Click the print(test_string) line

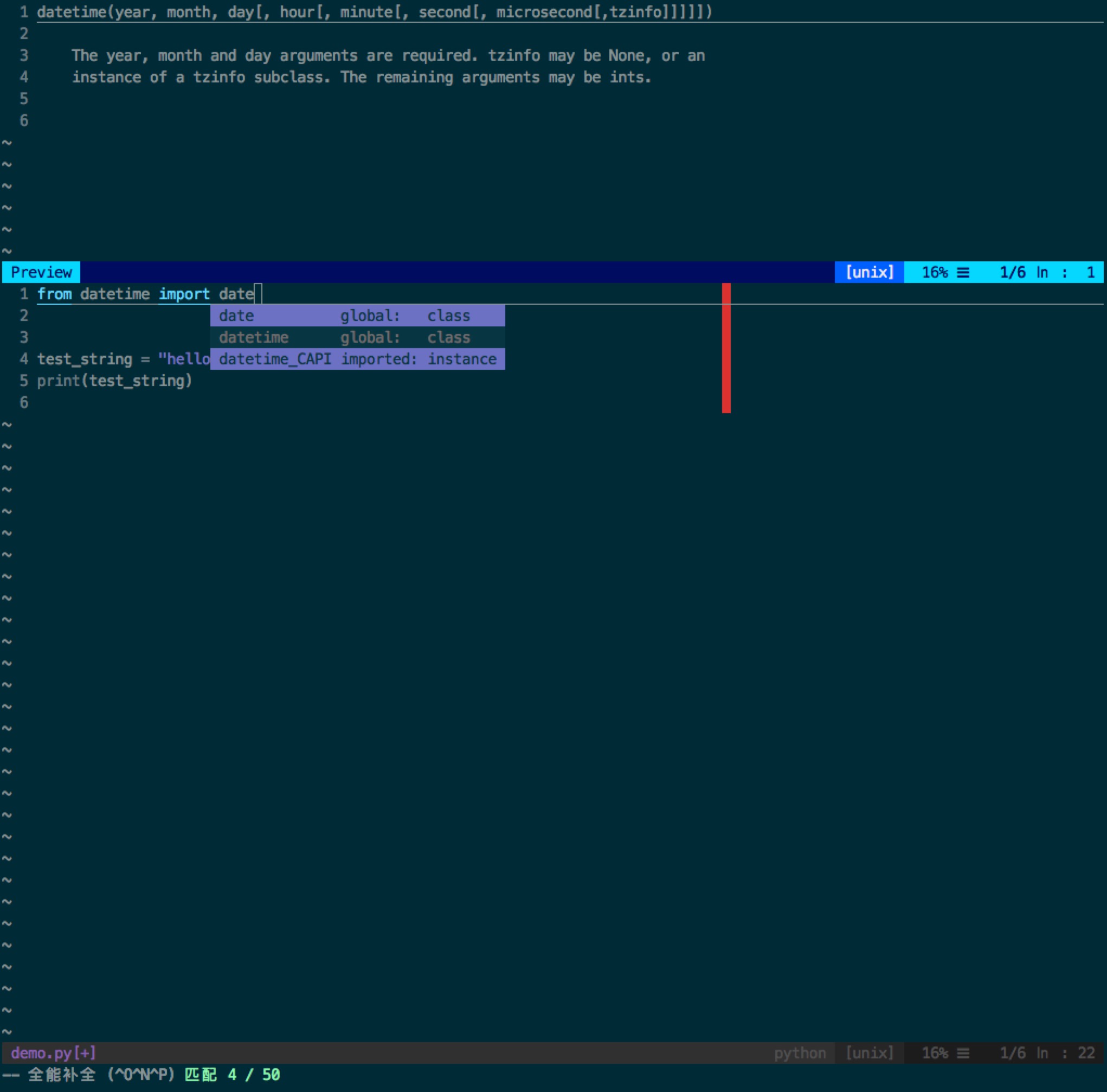[x=114, y=381]
